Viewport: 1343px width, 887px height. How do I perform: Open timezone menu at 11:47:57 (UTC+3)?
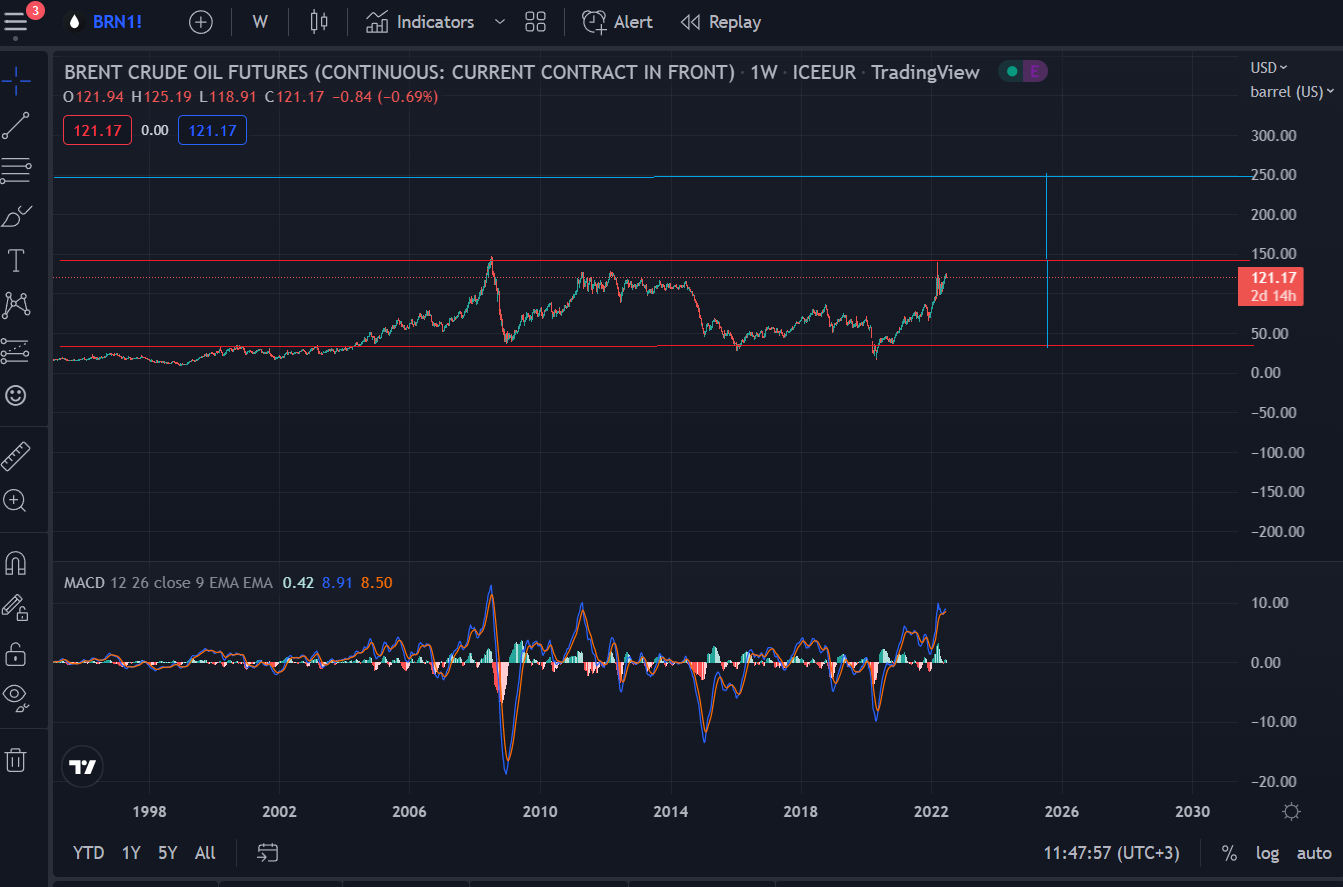coord(1111,853)
